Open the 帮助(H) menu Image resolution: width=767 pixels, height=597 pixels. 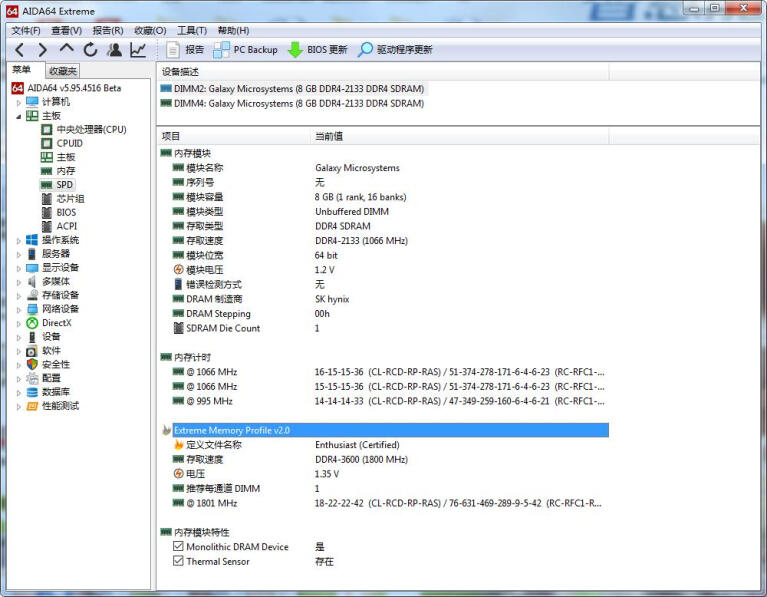click(x=233, y=30)
